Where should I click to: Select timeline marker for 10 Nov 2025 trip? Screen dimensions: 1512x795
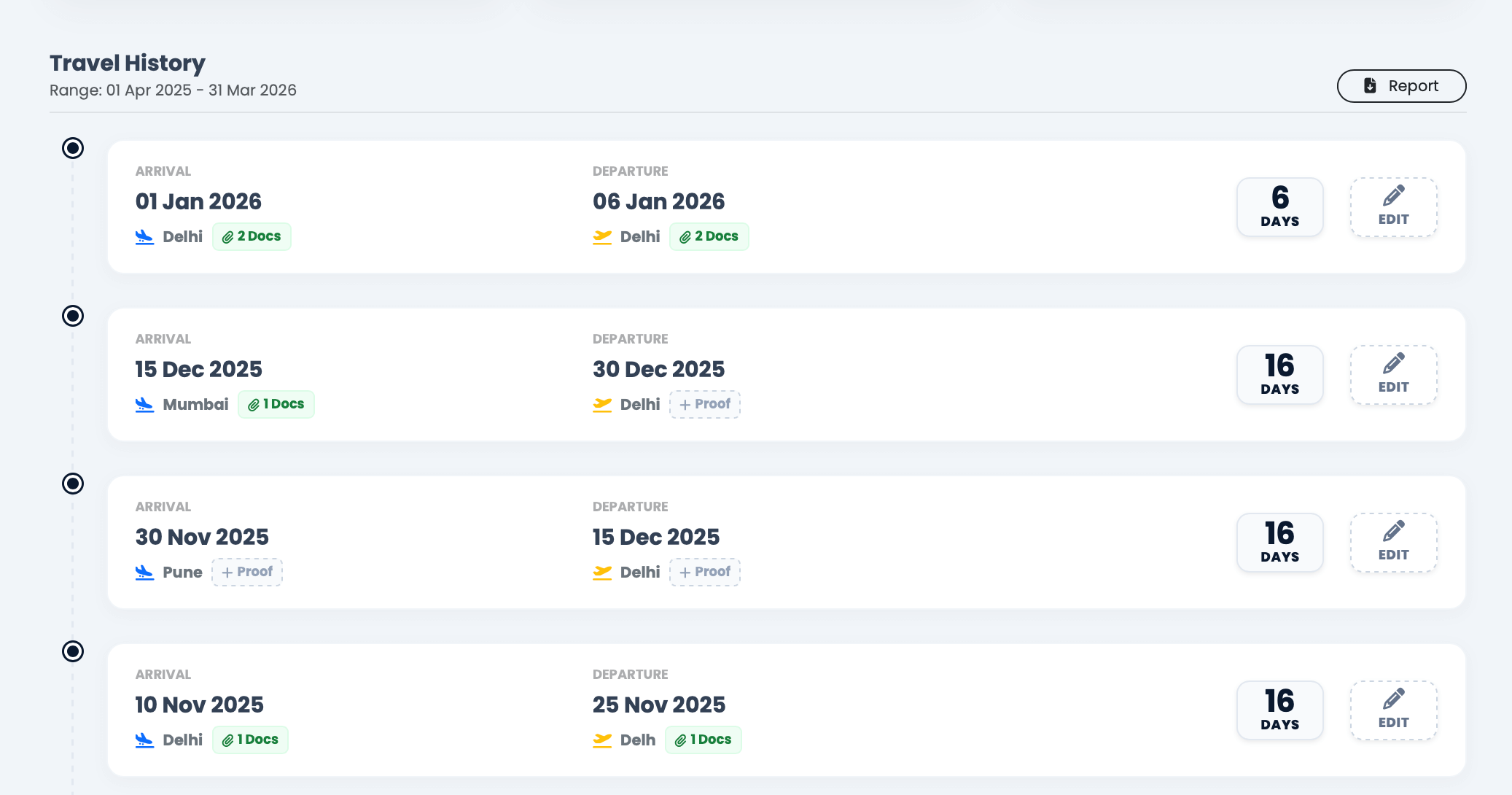[x=73, y=651]
